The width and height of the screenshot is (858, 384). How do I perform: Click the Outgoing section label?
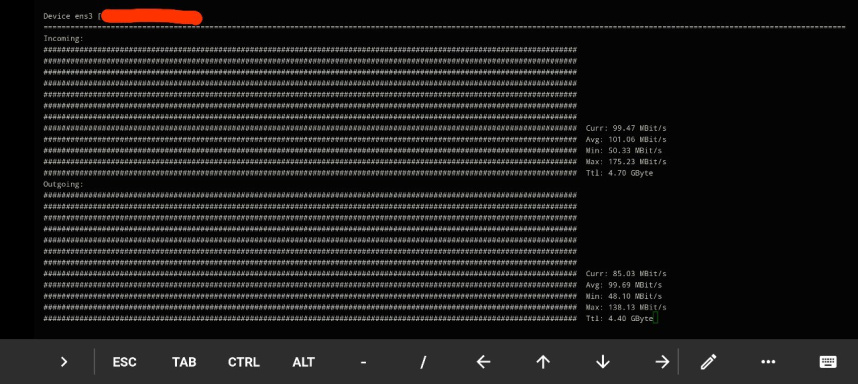[x=63, y=184]
